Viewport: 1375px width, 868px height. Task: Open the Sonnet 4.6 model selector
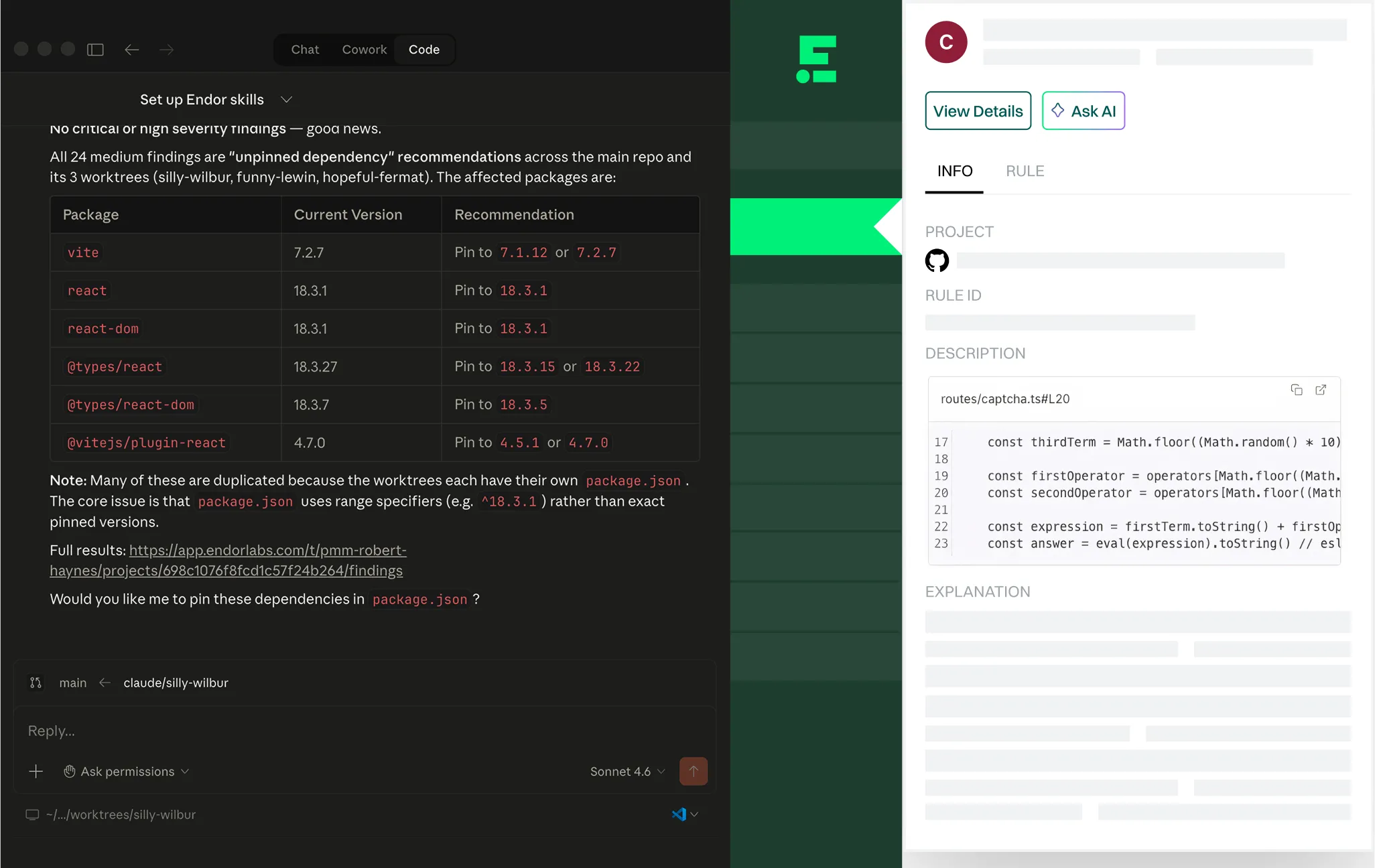coord(626,771)
